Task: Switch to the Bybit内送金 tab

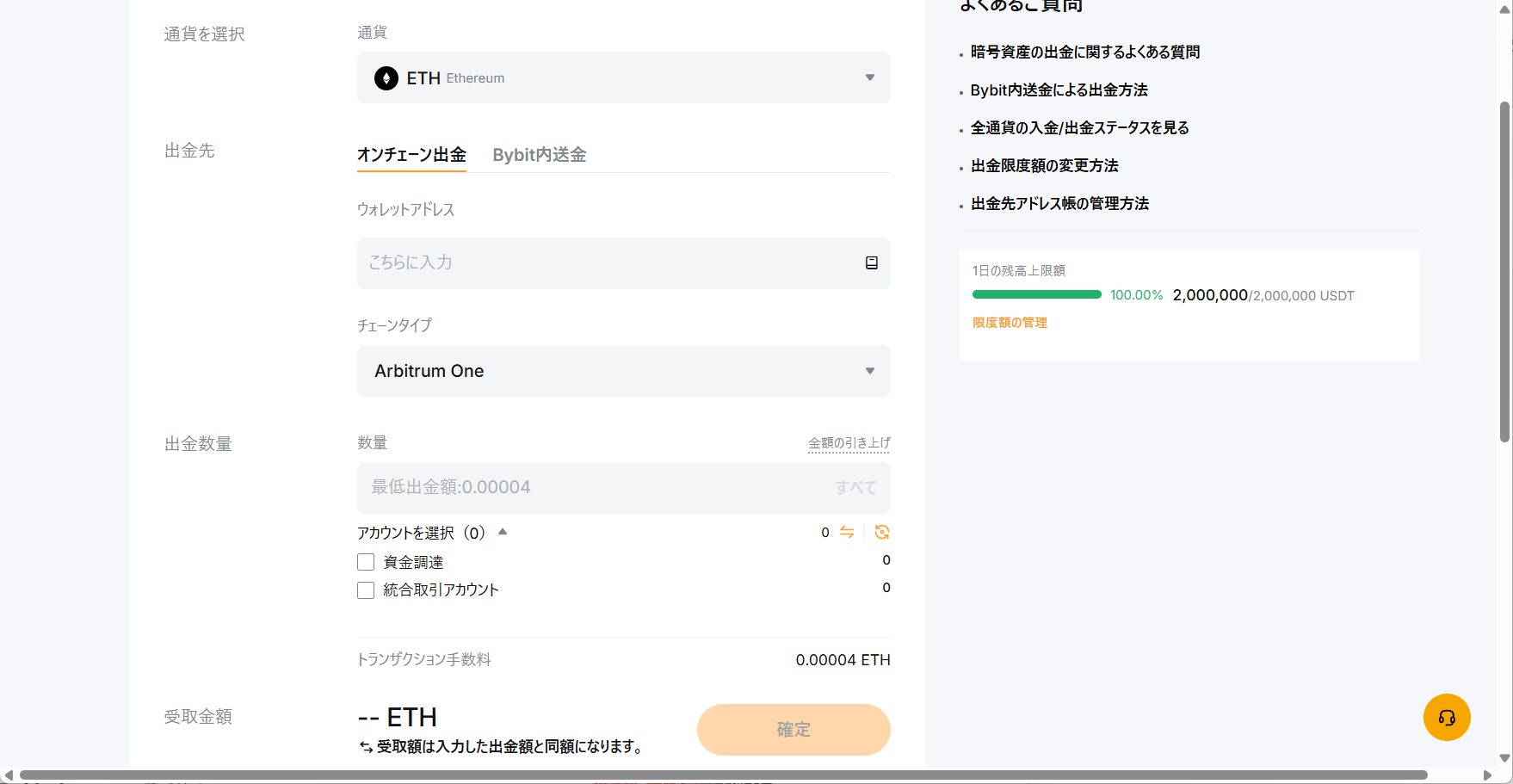Action: point(539,155)
